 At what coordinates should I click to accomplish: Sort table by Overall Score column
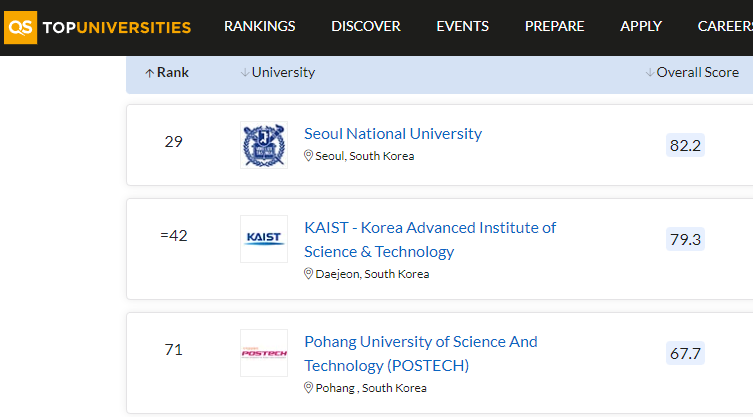(x=692, y=72)
